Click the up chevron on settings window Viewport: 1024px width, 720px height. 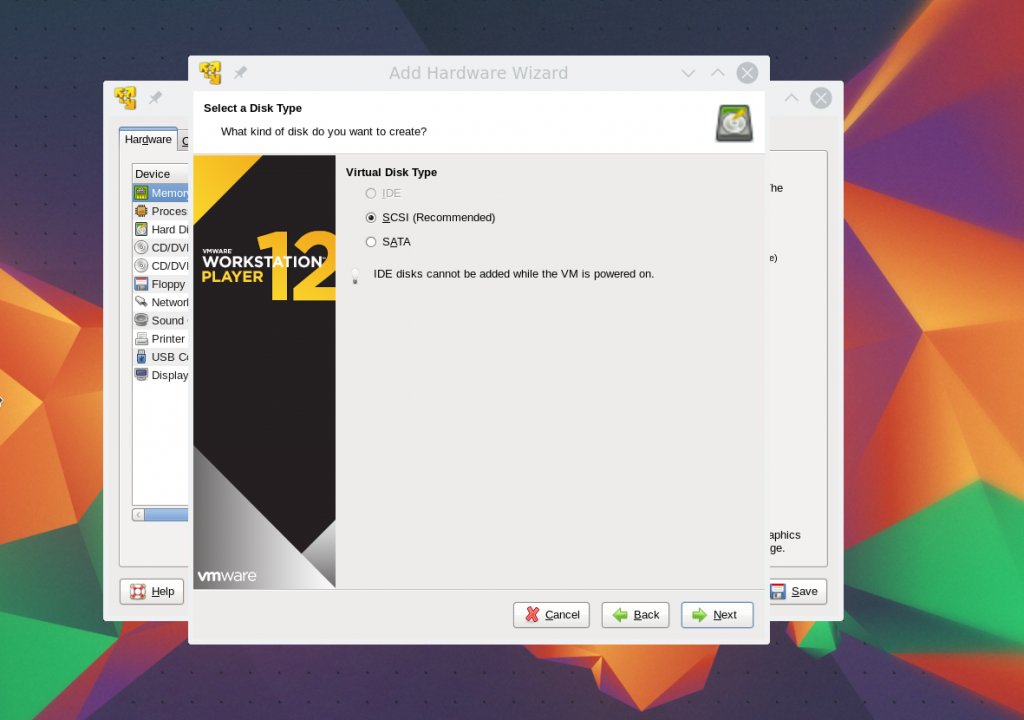click(x=791, y=98)
